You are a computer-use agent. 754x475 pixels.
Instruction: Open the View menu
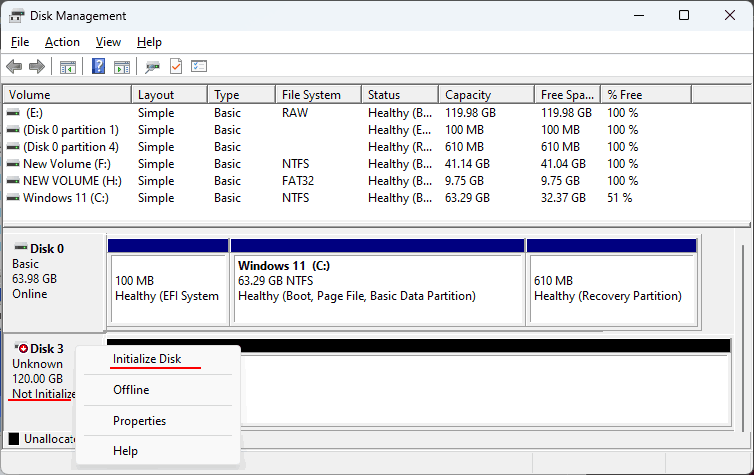click(108, 42)
